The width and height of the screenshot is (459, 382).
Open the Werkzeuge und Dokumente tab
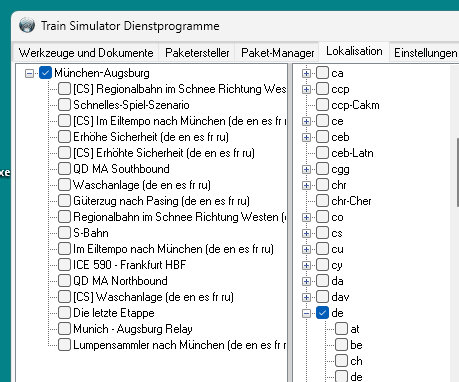click(x=86, y=53)
